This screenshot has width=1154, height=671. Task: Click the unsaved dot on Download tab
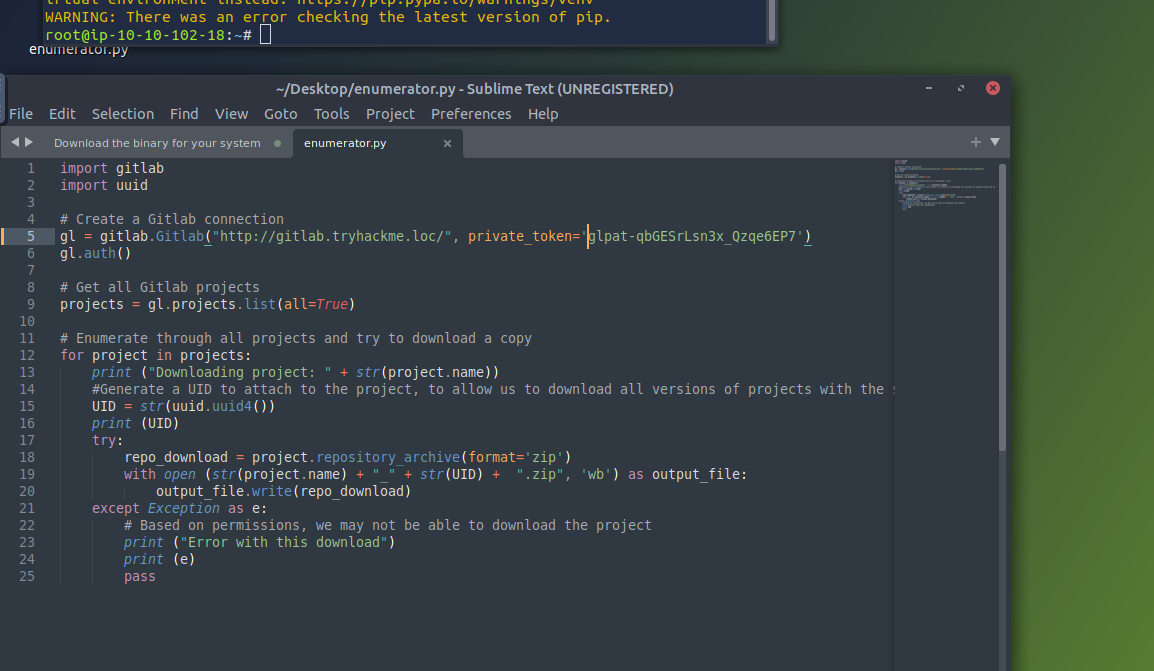pos(277,143)
